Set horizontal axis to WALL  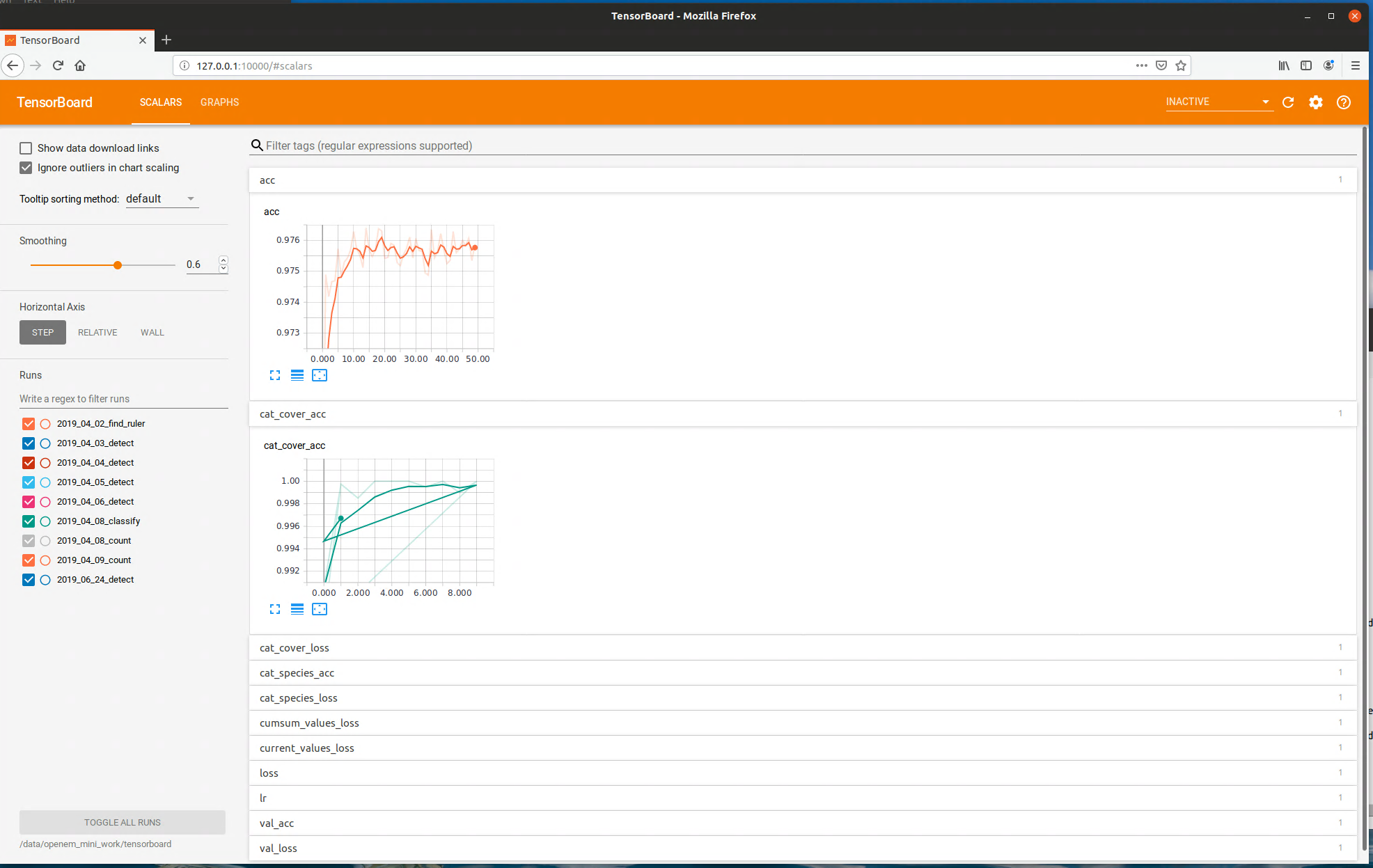point(152,333)
